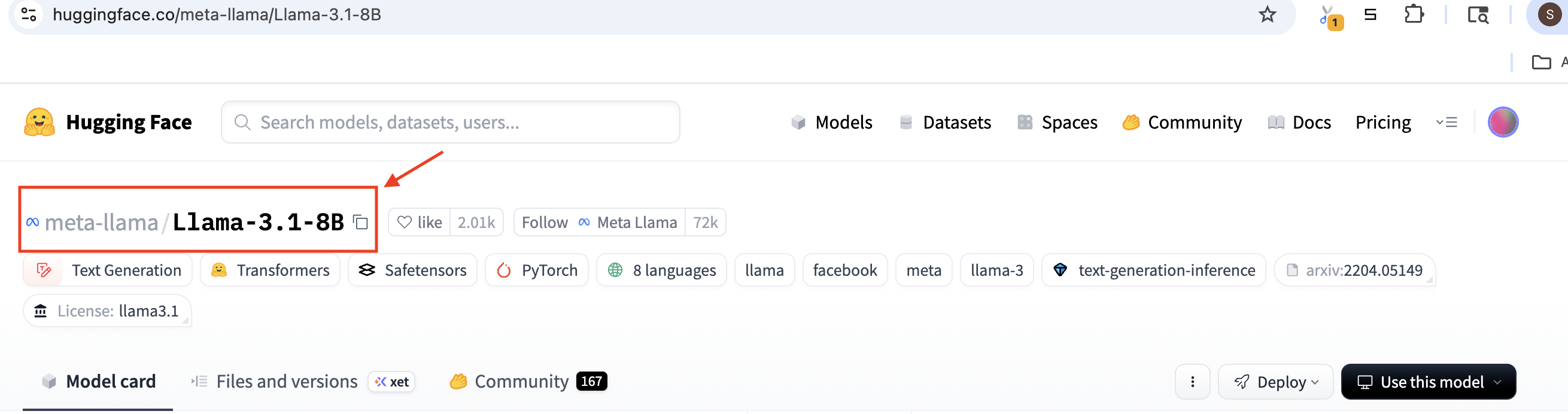The height and width of the screenshot is (414, 1568).
Task: Open the Pricing page
Action: [x=1383, y=123]
